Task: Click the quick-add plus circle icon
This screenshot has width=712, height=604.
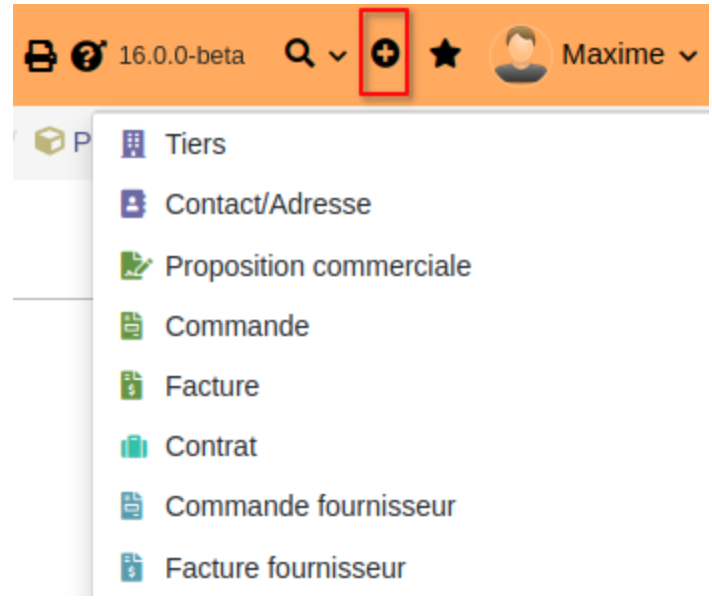Action: pos(385,53)
